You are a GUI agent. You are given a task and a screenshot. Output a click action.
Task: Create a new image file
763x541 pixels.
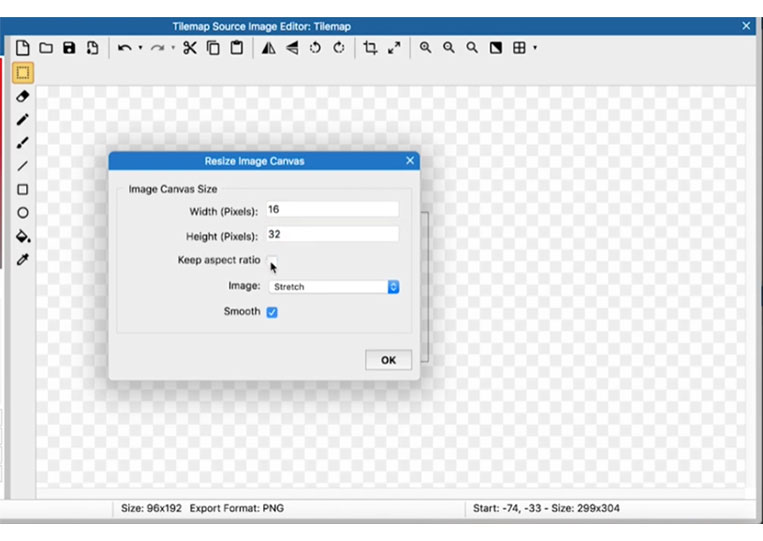click(x=22, y=48)
